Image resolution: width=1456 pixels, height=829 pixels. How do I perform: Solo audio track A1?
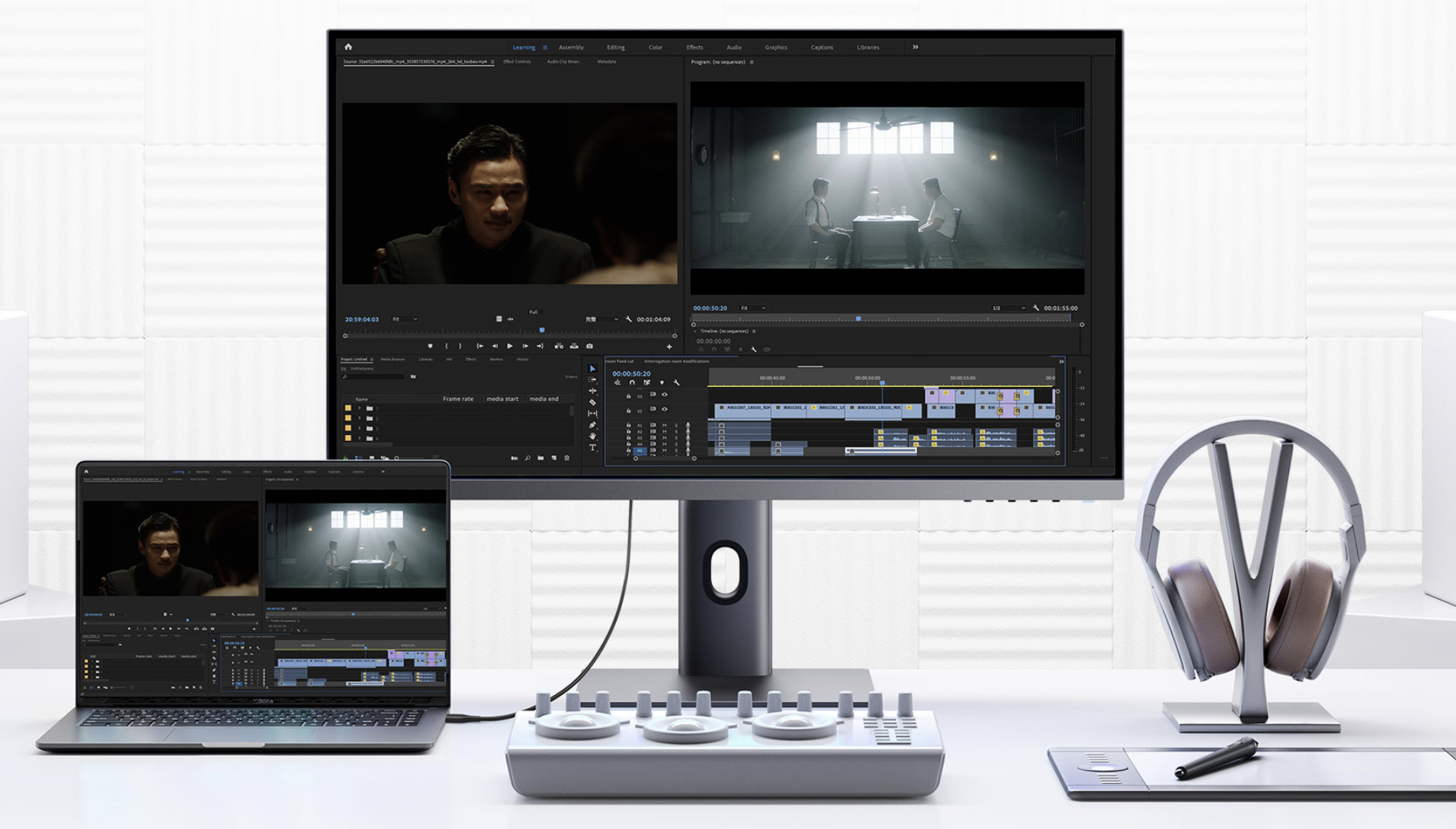pyautogui.click(x=676, y=425)
